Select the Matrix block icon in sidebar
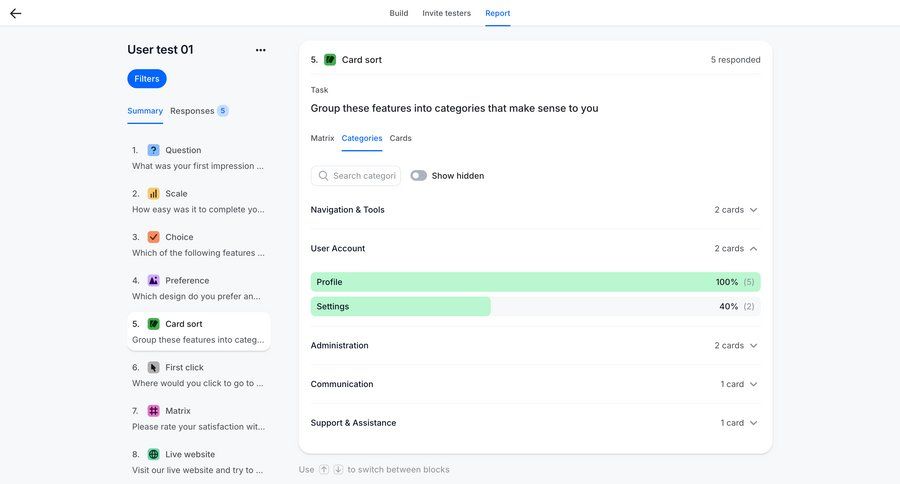 coord(153,411)
